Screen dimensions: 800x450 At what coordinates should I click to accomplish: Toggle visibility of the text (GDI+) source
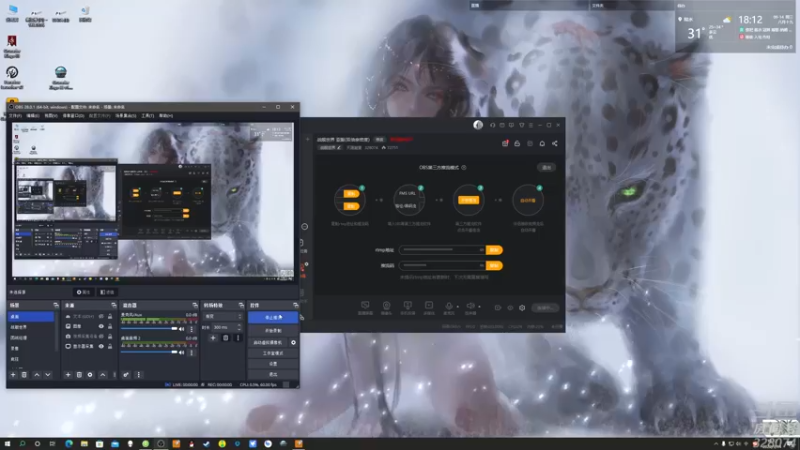click(101, 316)
